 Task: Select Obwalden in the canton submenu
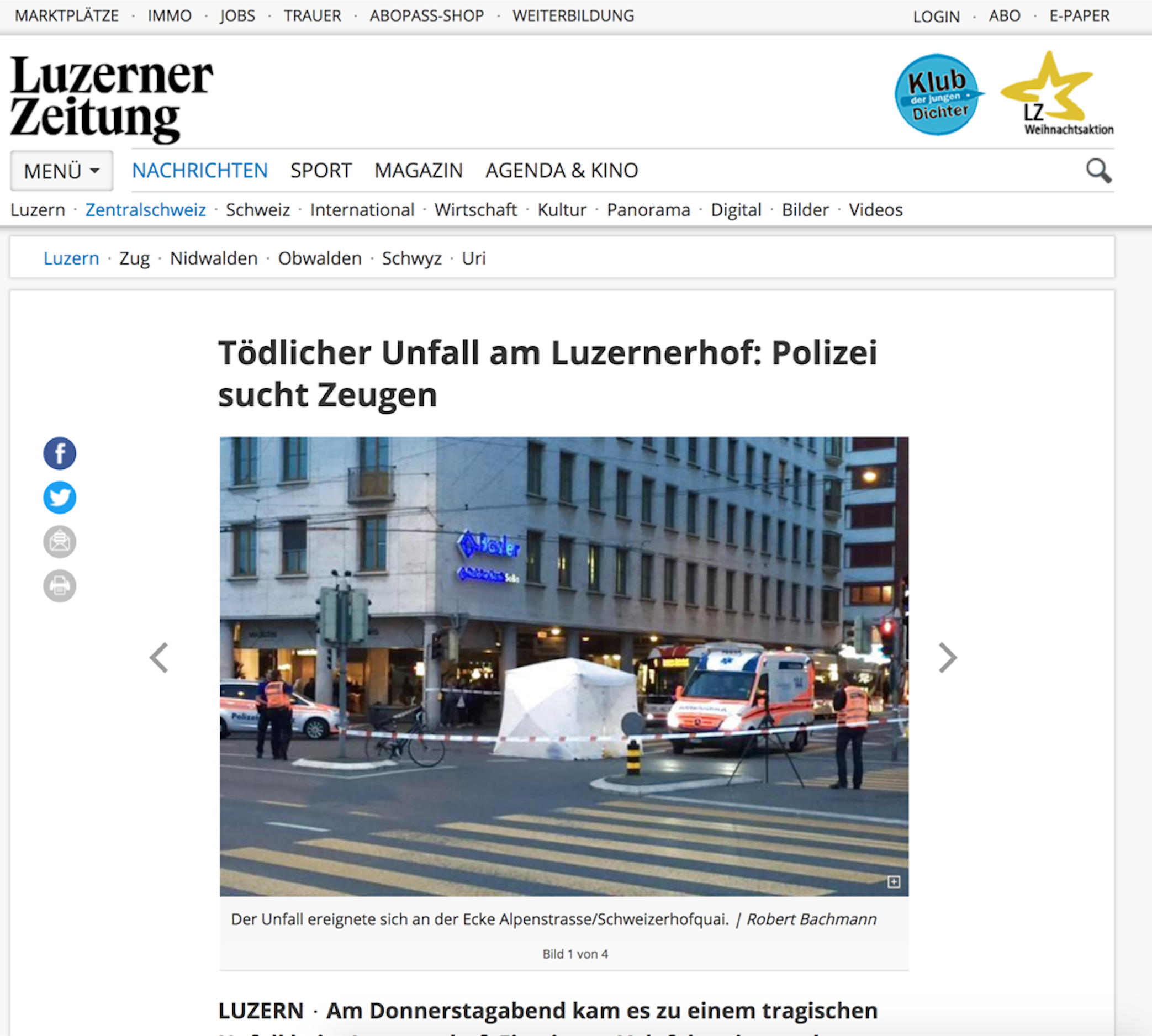tap(319, 258)
